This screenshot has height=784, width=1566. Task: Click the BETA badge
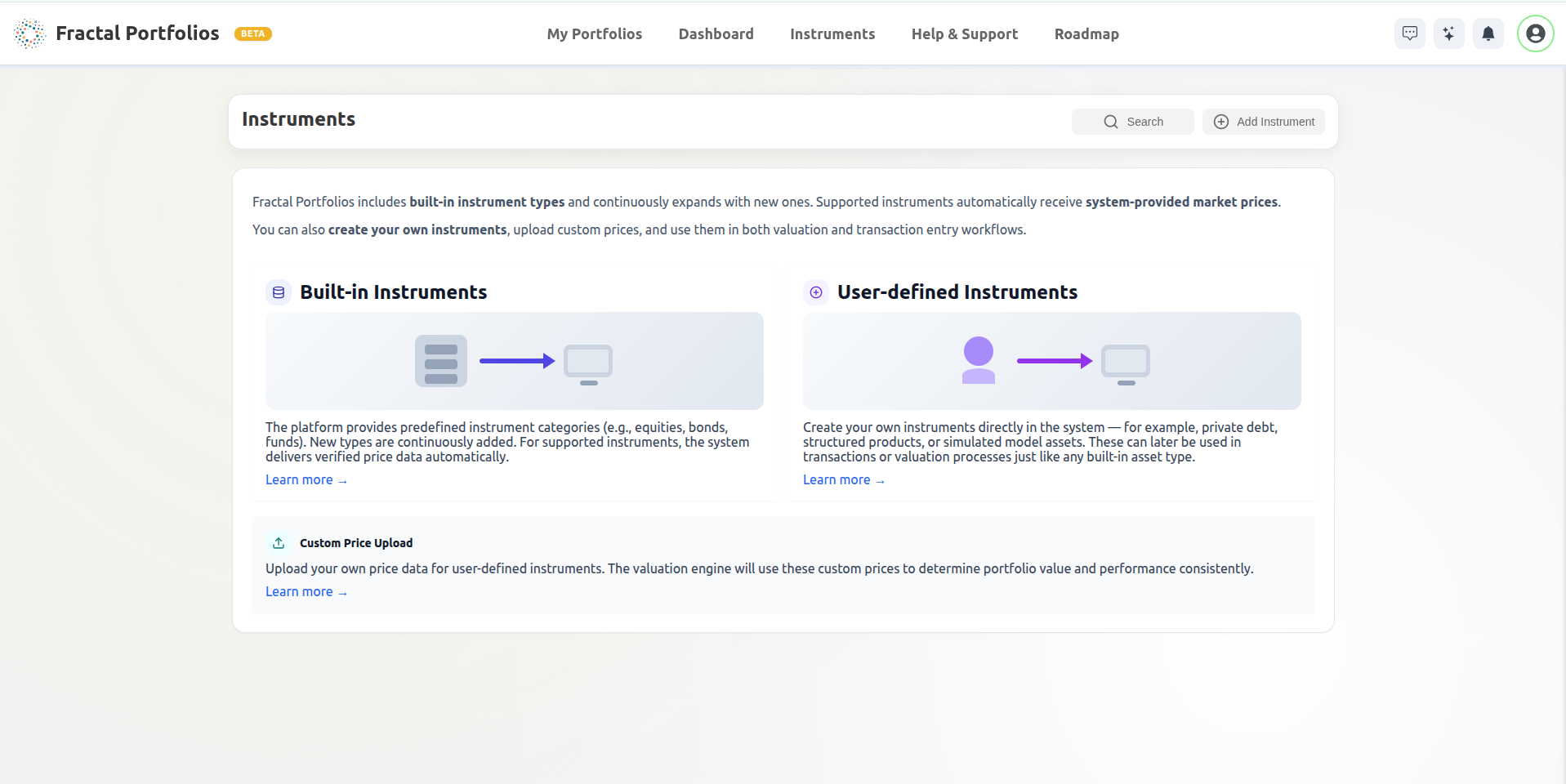coord(253,33)
